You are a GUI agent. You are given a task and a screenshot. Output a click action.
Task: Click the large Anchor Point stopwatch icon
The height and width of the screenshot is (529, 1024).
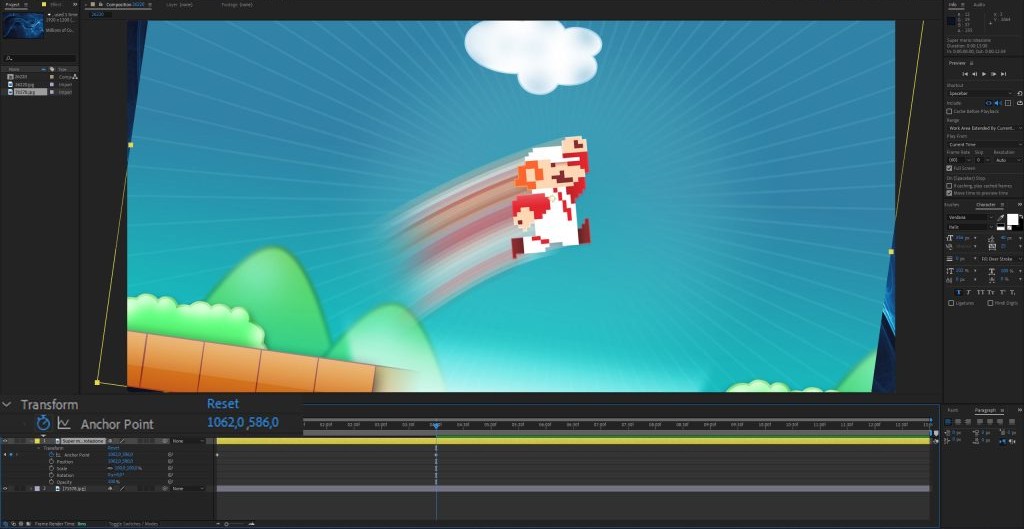pyautogui.click(x=43, y=423)
